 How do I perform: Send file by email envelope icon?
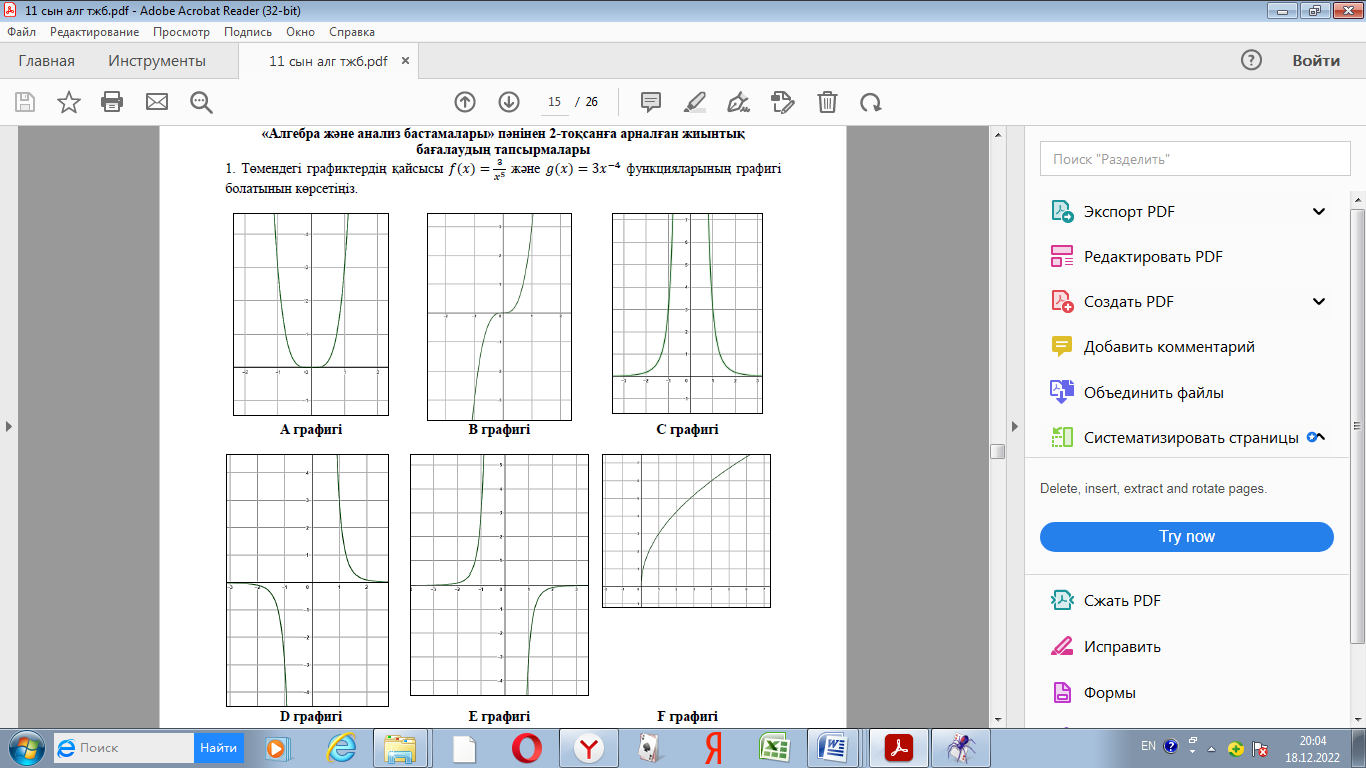(157, 101)
